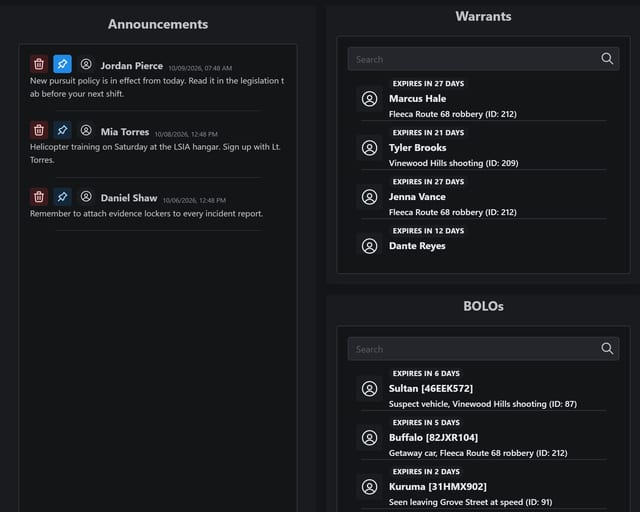Select the Marcus Hale warrant name

417,99
